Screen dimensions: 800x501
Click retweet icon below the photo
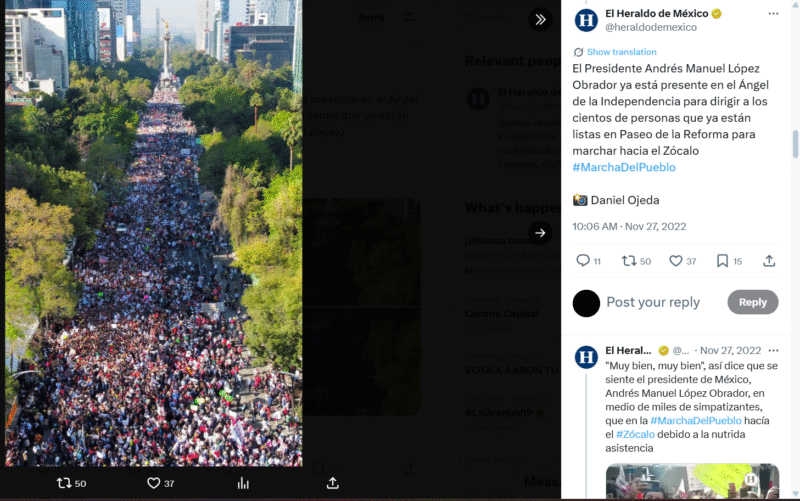[x=71, y=483]
